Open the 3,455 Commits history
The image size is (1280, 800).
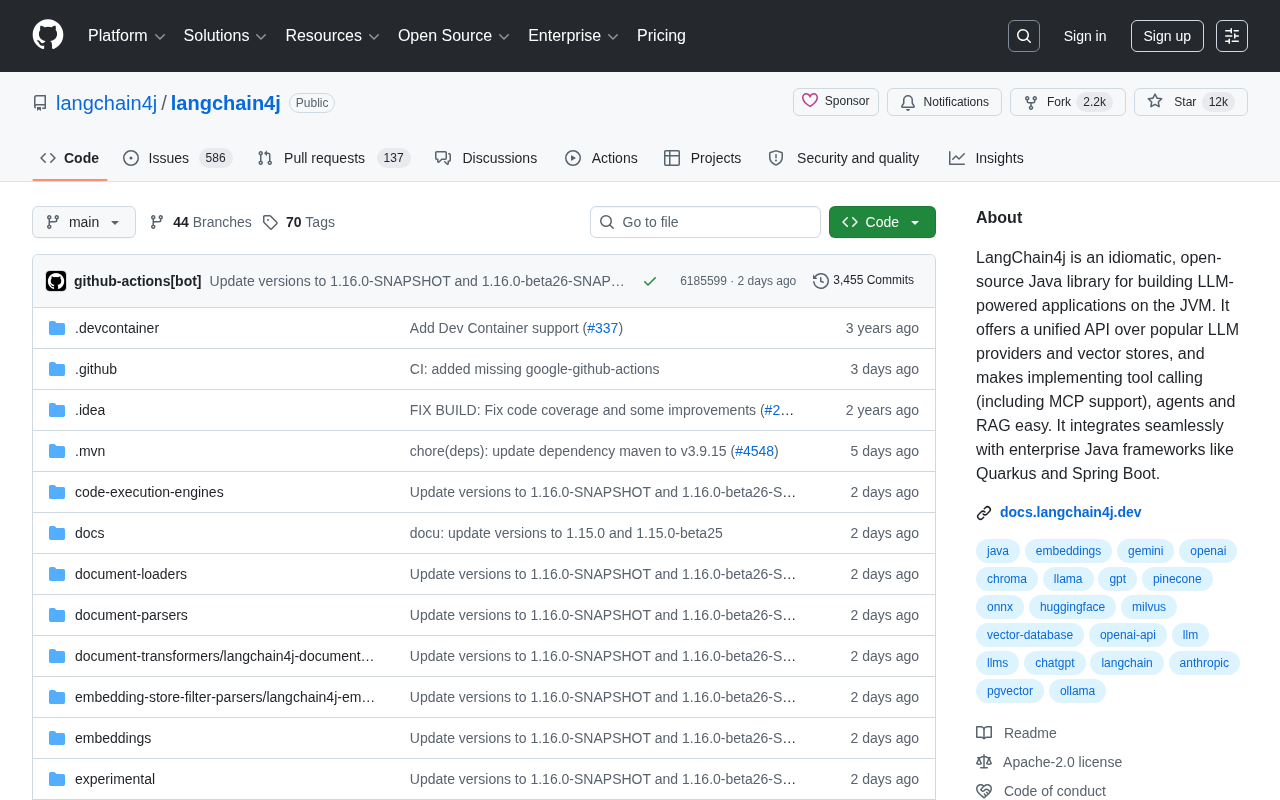click(863, 281)
